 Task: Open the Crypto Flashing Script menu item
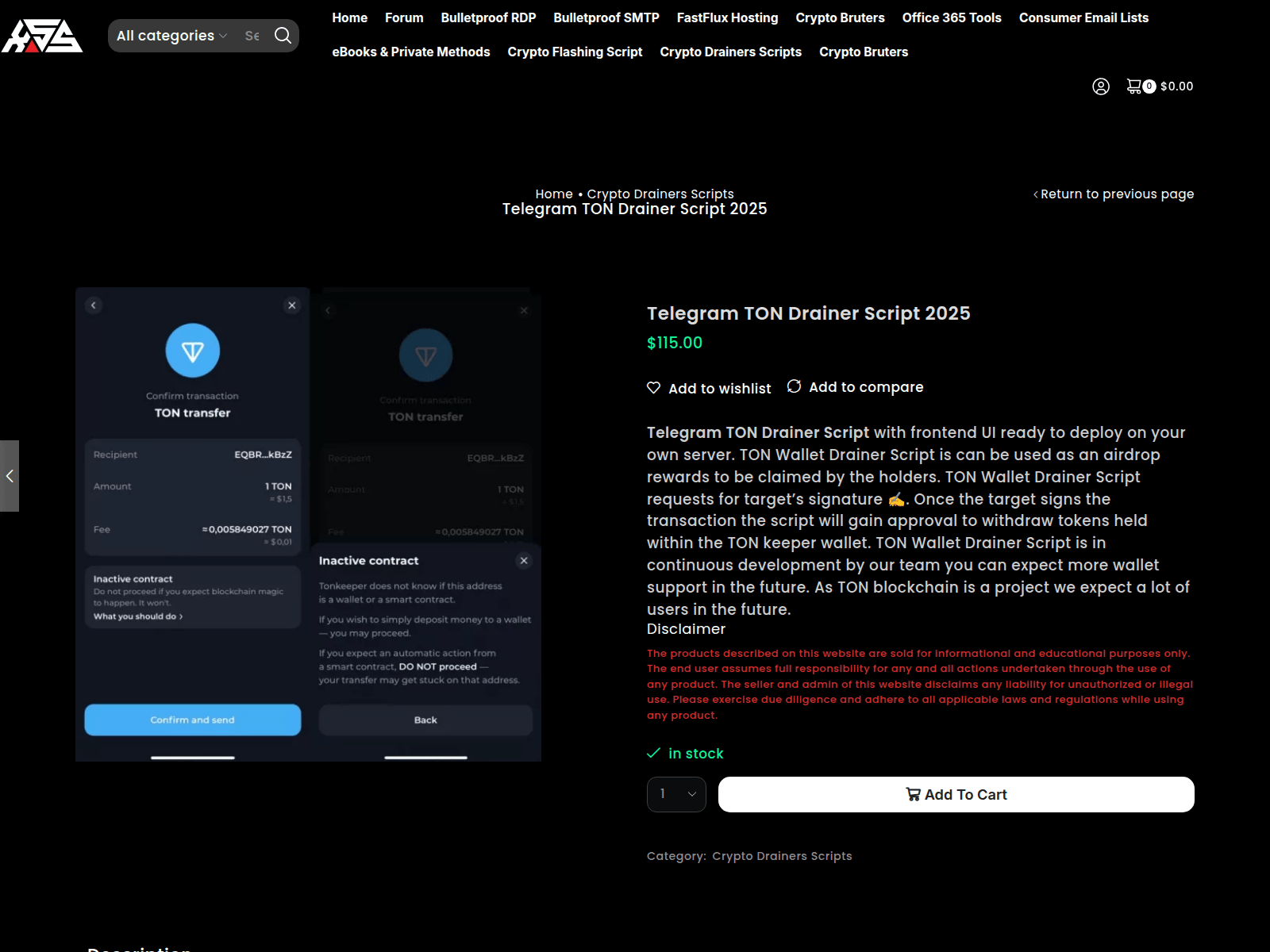(x=575, y=52)
